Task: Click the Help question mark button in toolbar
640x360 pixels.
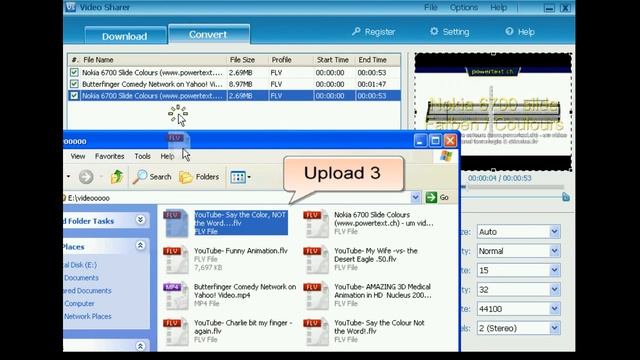Action: (520, 32)
